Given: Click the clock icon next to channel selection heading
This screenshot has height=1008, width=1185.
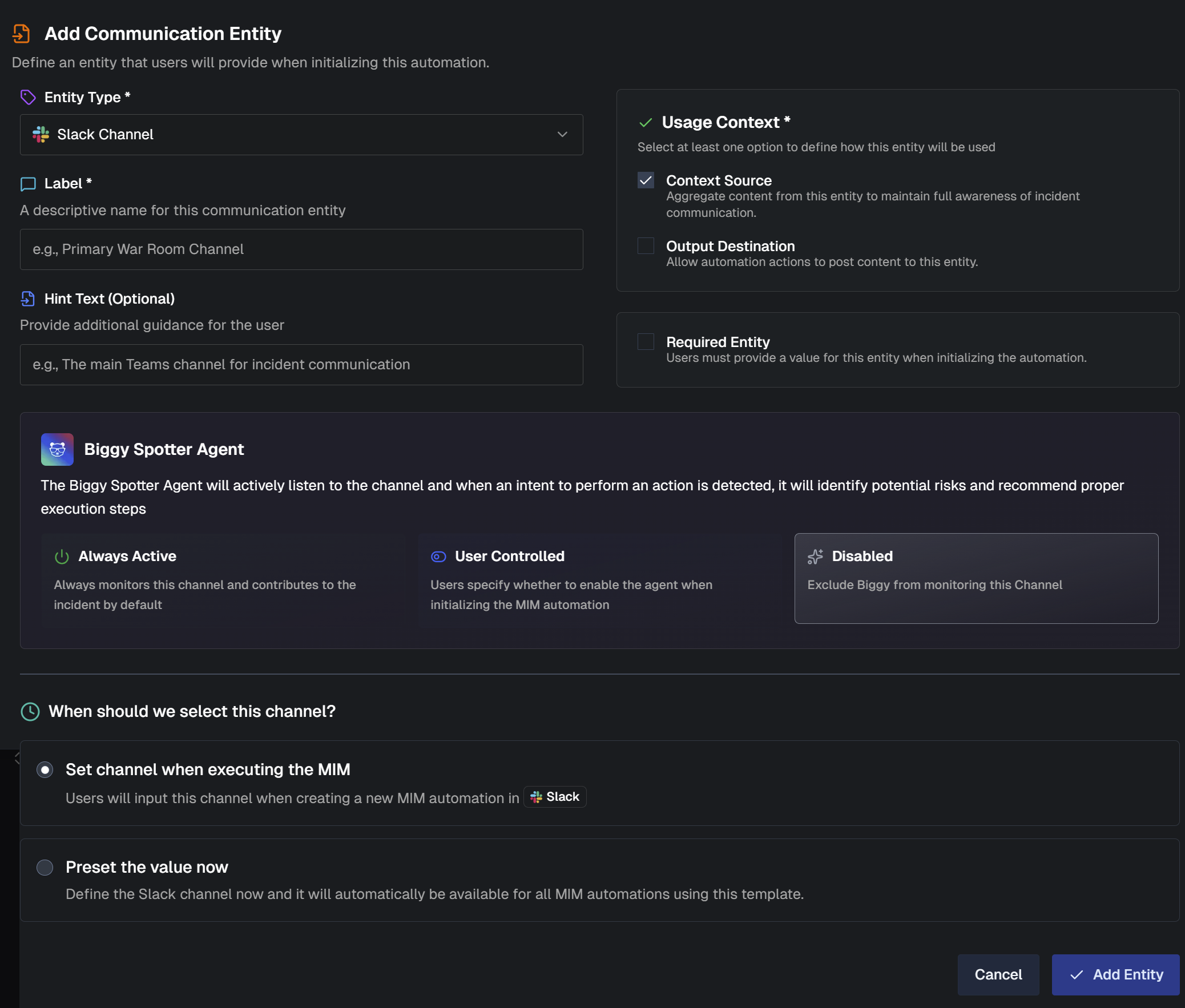Looking at the screenshot, I should [x=30, y=711].
